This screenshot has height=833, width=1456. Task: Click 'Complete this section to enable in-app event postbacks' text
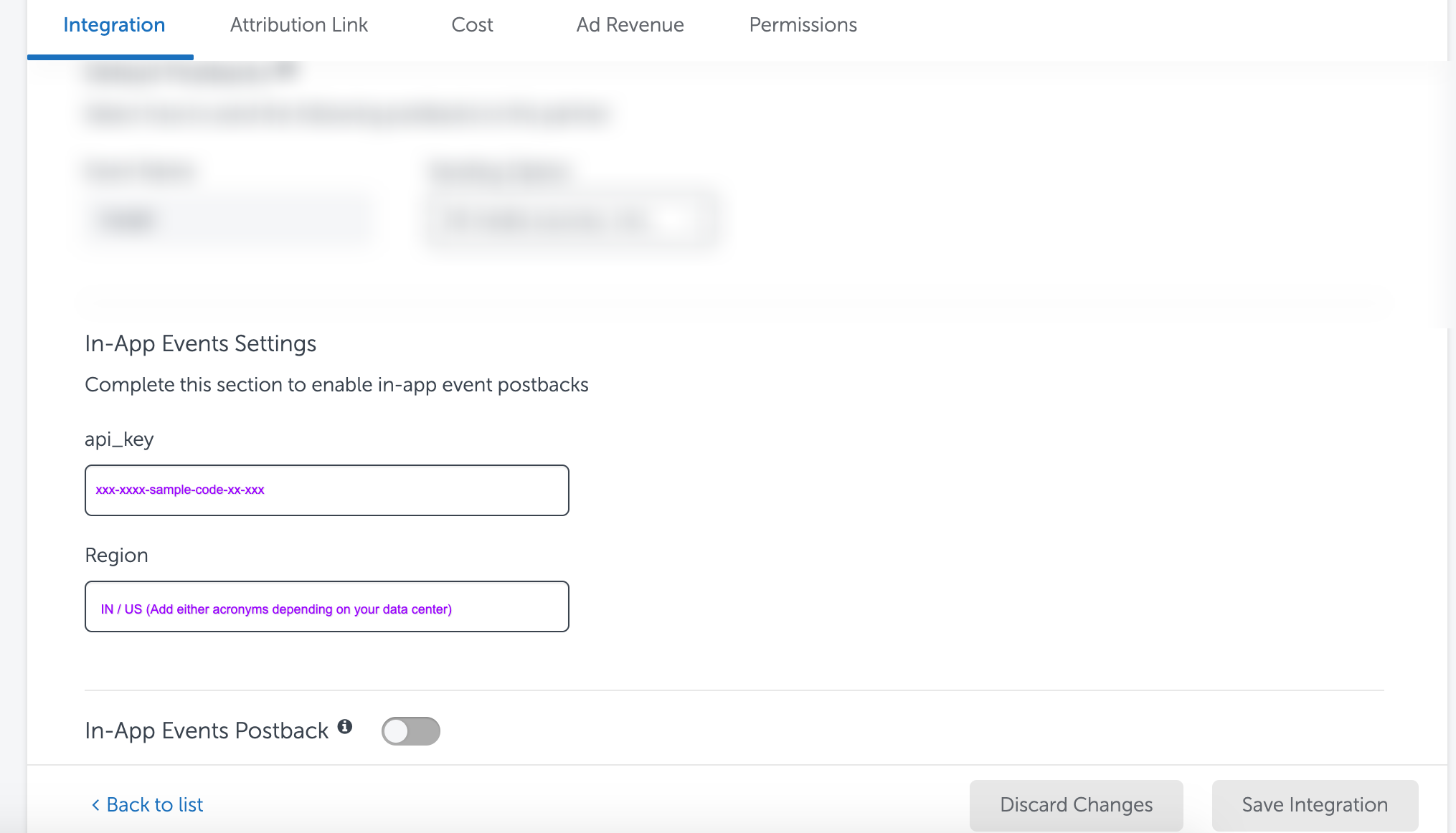pyautogui.click(x=336, y=385)
